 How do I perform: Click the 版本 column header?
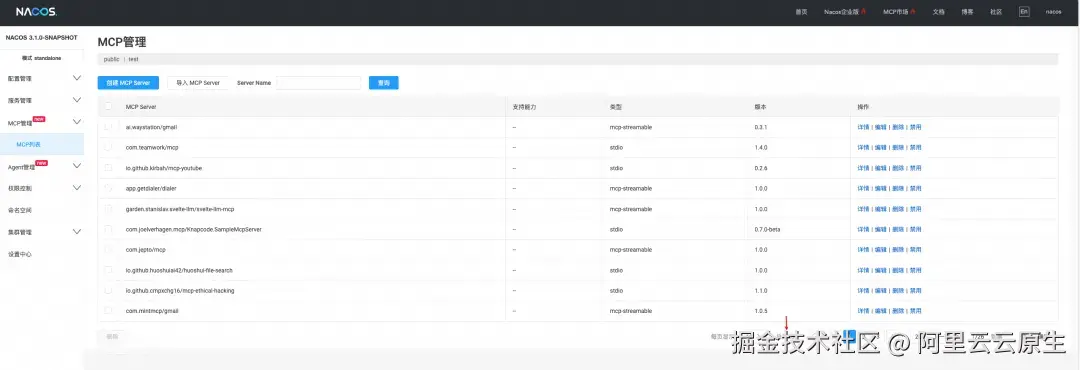click(760, 107)
